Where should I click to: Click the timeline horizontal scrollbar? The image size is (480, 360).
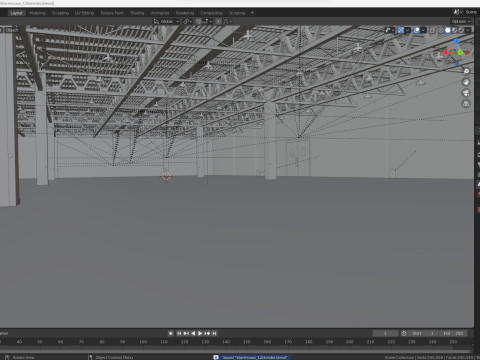click(x=236, y=351)
